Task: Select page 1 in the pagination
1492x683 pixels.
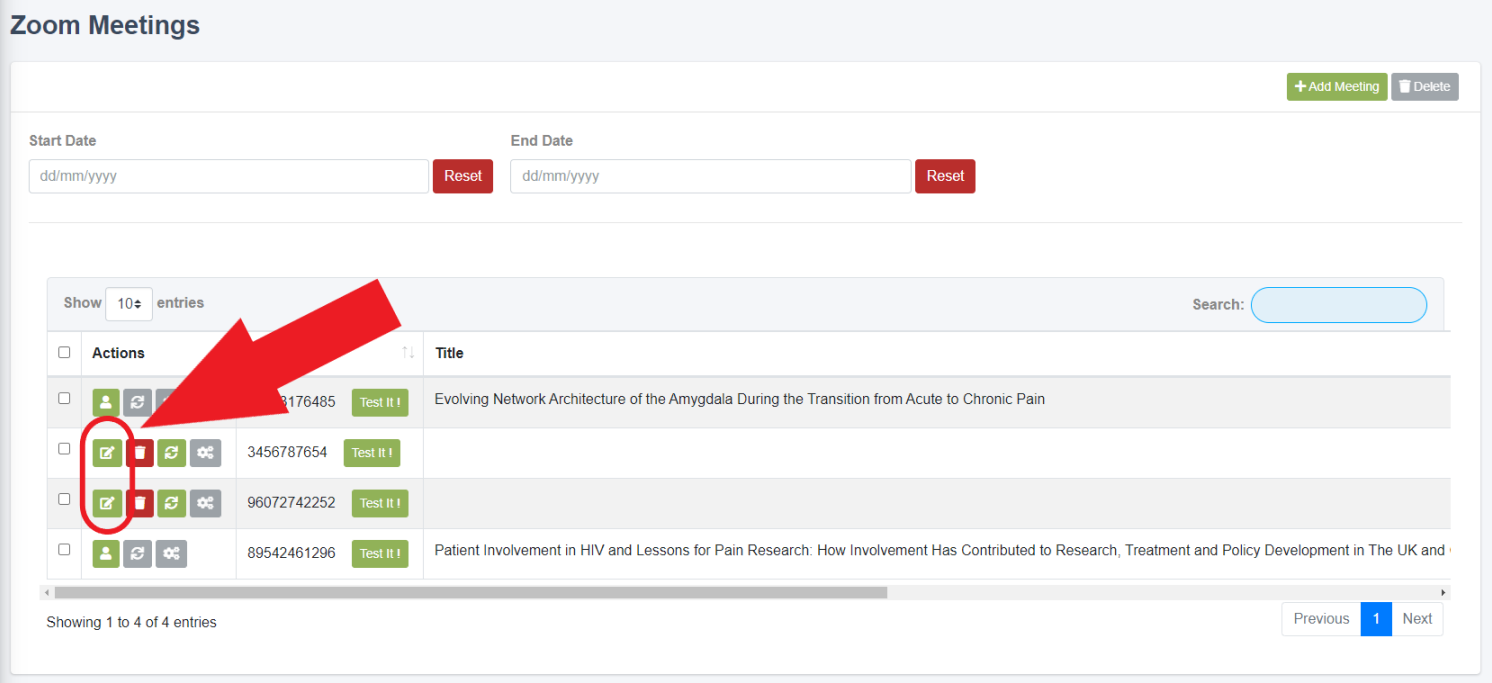Action: coord(1376,619)
